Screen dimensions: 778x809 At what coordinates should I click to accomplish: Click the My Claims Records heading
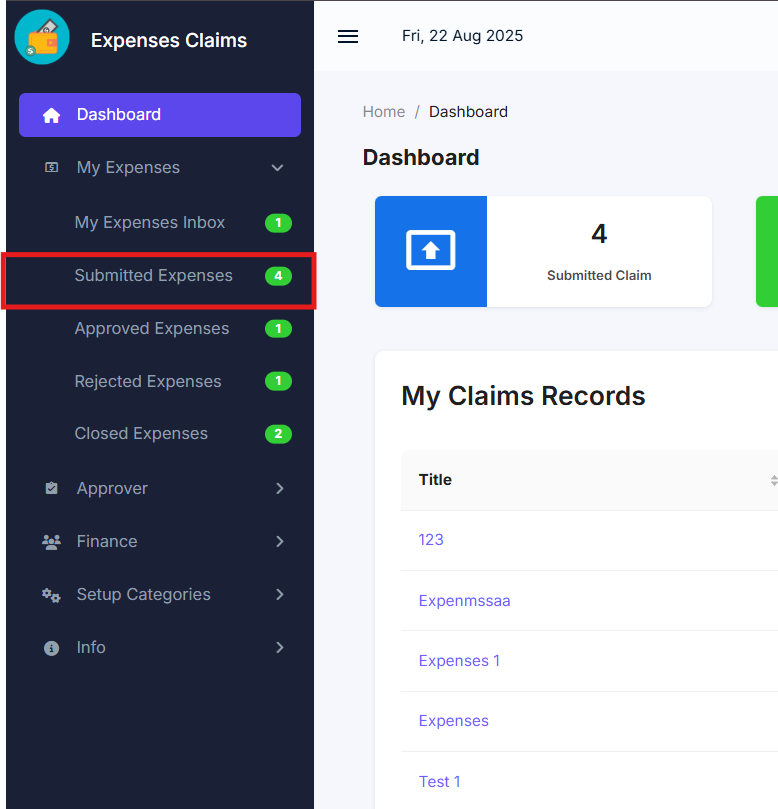(523, 396)
